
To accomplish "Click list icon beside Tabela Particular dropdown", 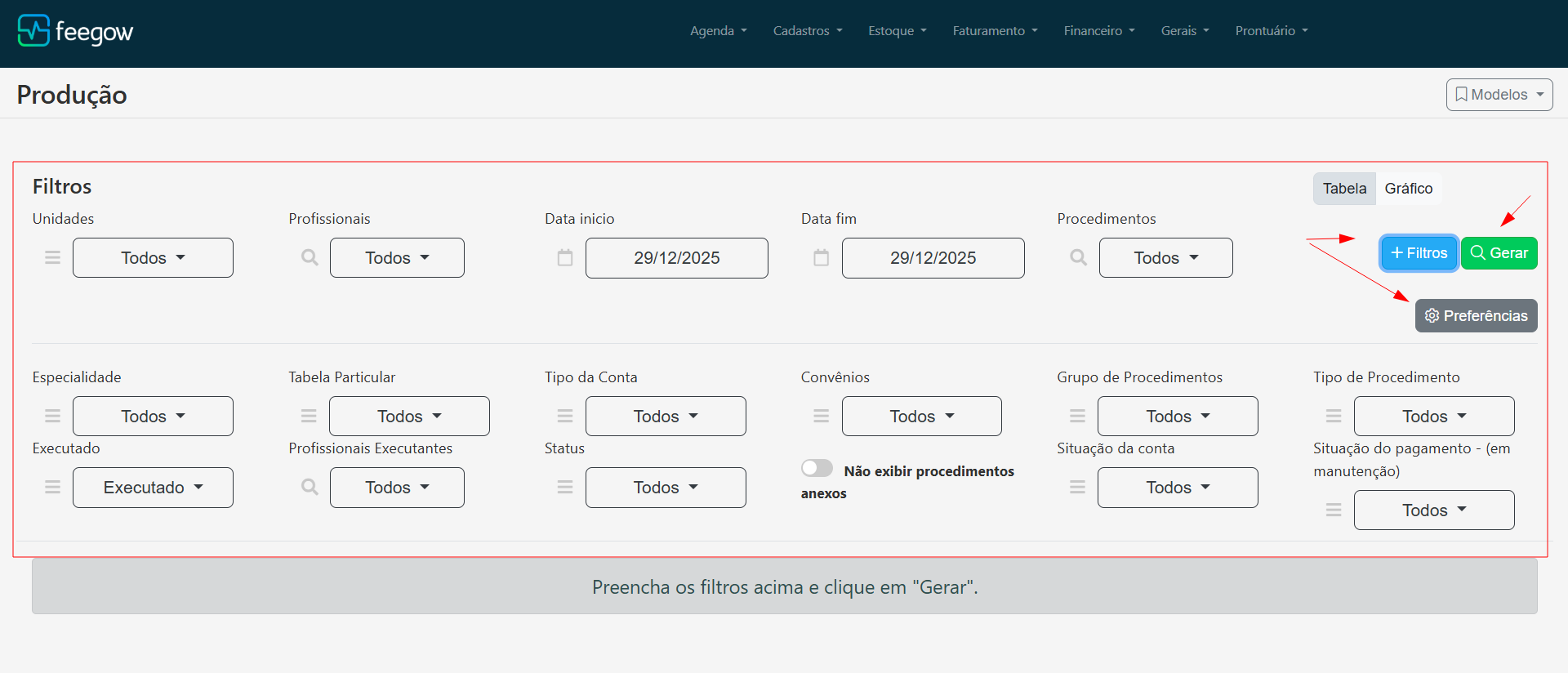I will [309, 416].
